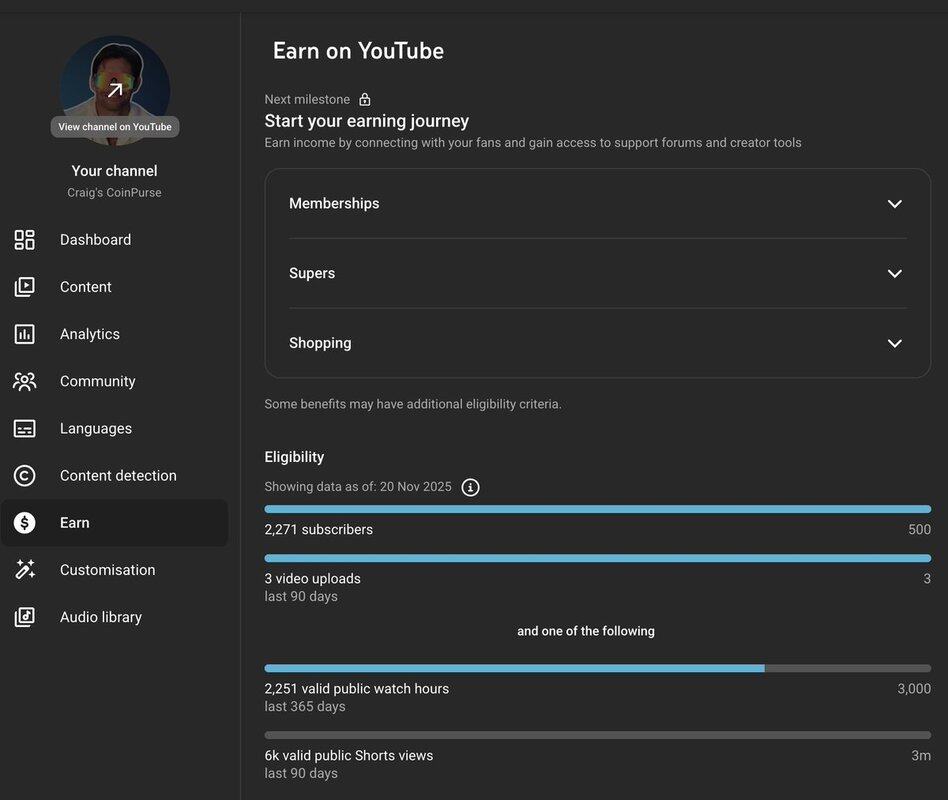Click info icon beside eligibility data date
The image size is (948, 800).
pyautogui.click(x=470, y=487)
